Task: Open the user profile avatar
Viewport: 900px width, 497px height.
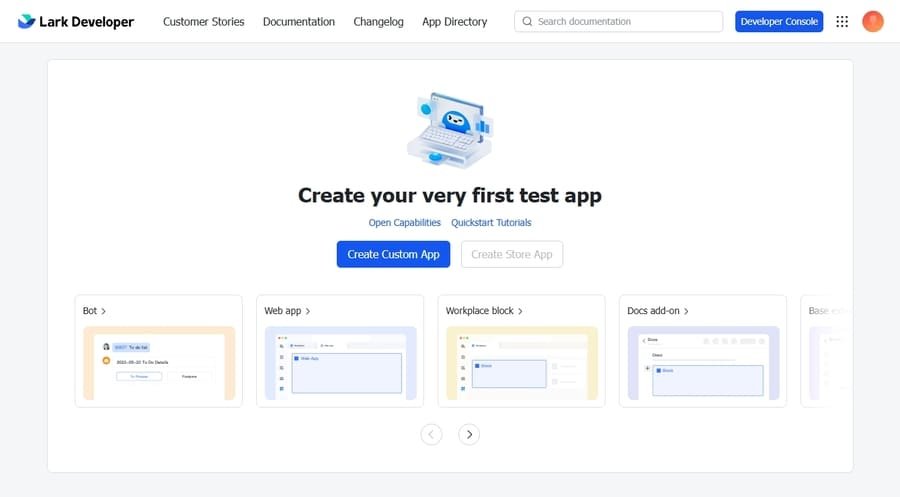Action: point(873,21)
